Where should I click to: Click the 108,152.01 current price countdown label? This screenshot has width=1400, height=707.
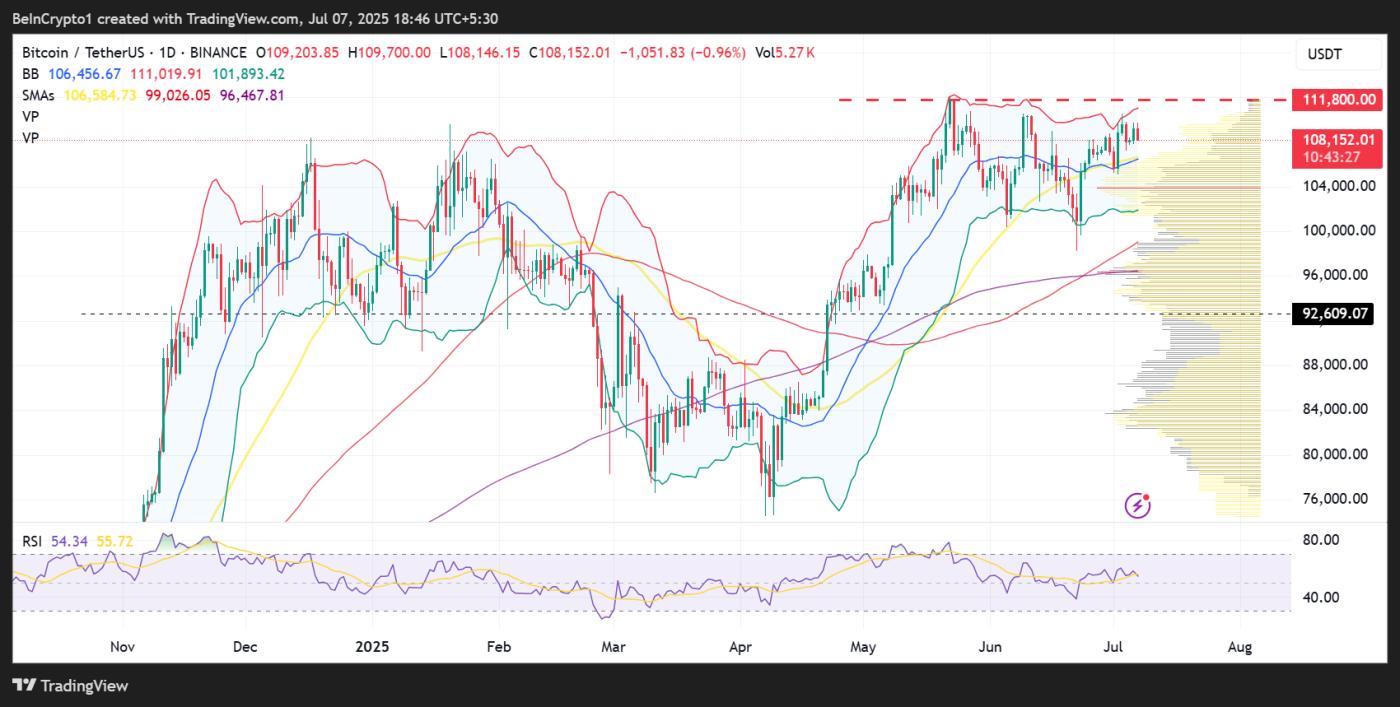[x=1335, y=148]
